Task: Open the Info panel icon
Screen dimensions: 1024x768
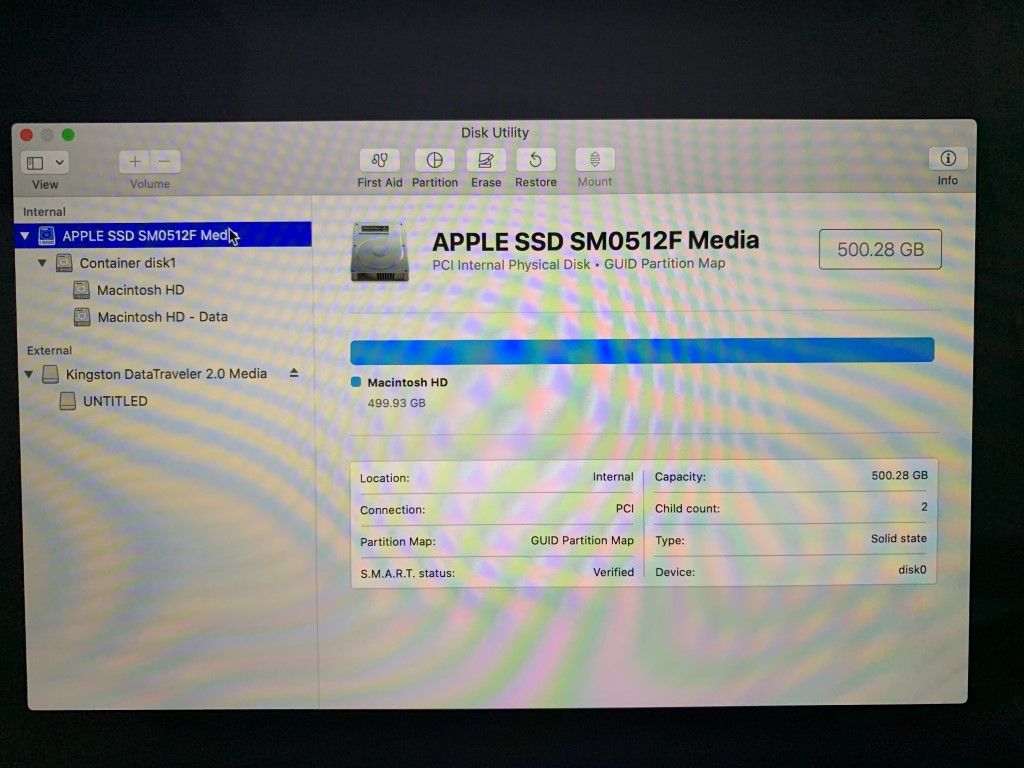Action: [948, 158]
